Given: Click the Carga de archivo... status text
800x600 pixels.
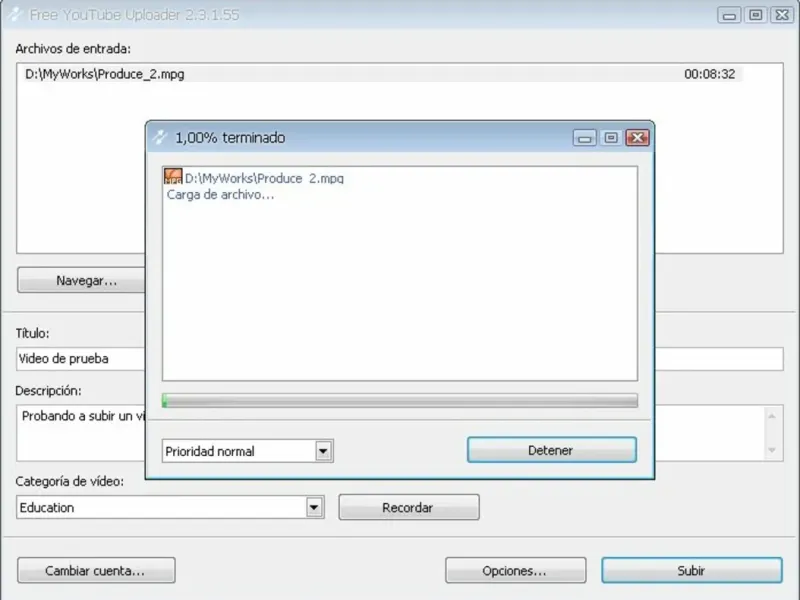Looking at the screenshot, I should pos(220,194).
